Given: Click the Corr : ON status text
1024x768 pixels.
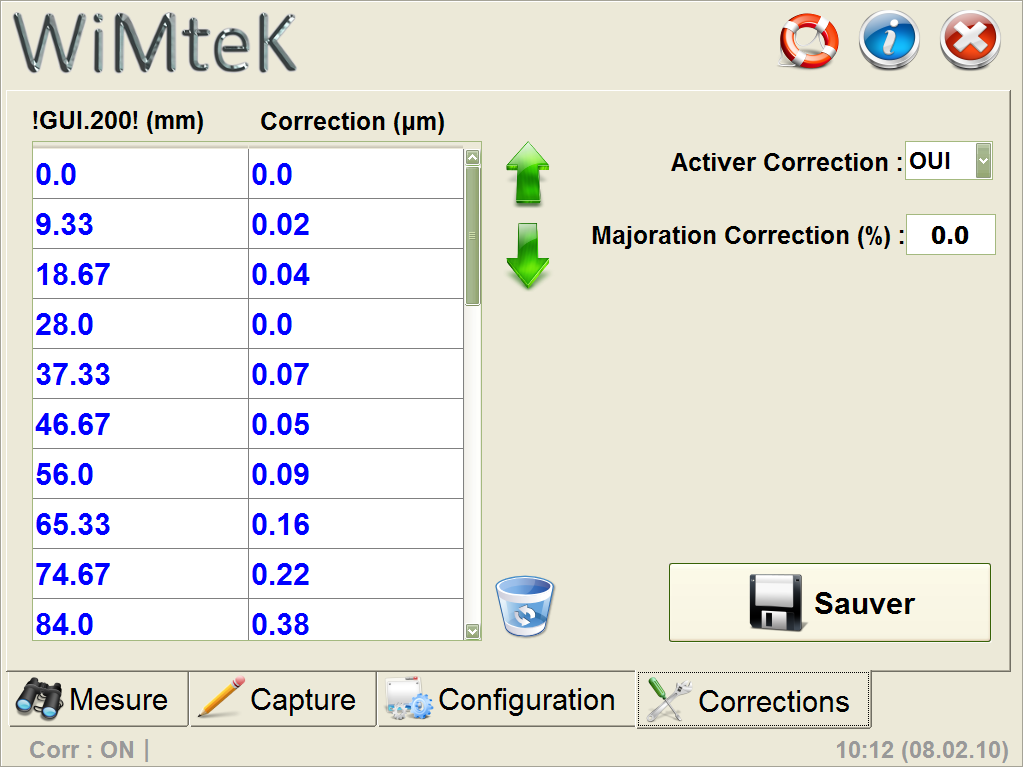Looking at the screenshot, I should pyautogui.click(x=82, y=750).
